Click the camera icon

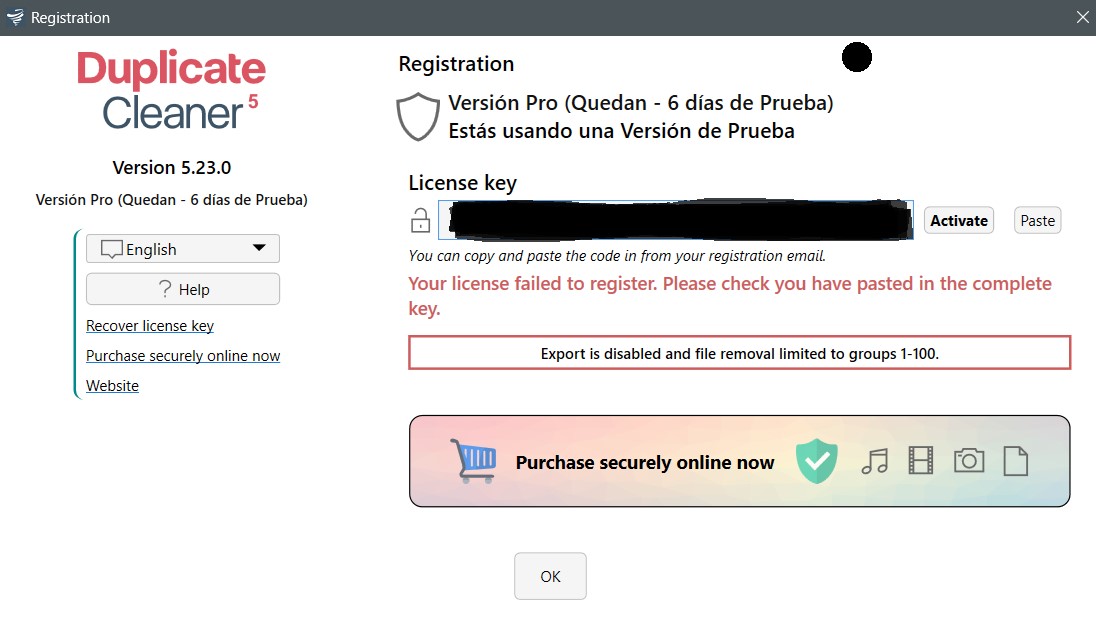969,461
